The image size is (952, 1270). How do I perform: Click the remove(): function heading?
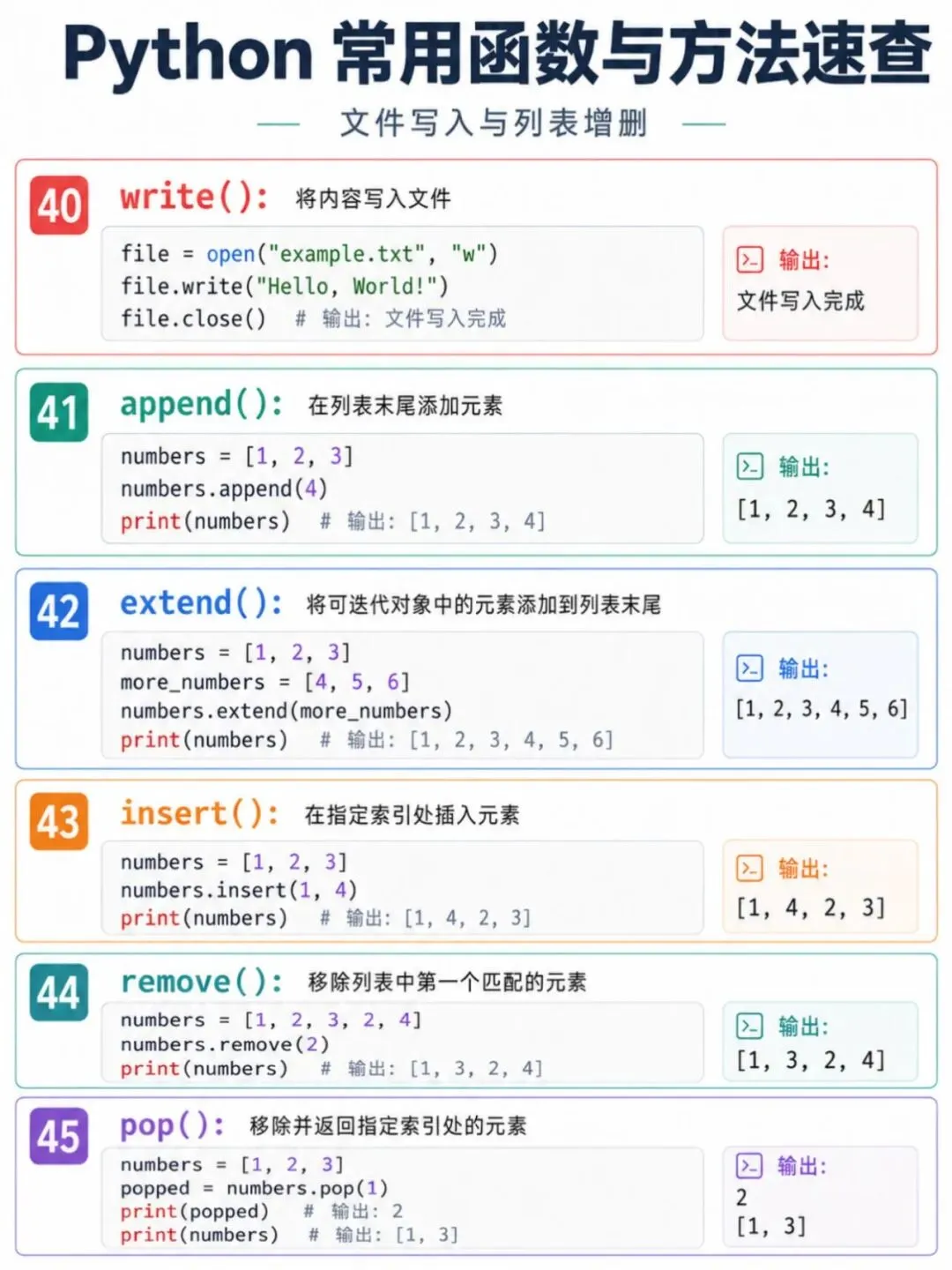(202, 982)
